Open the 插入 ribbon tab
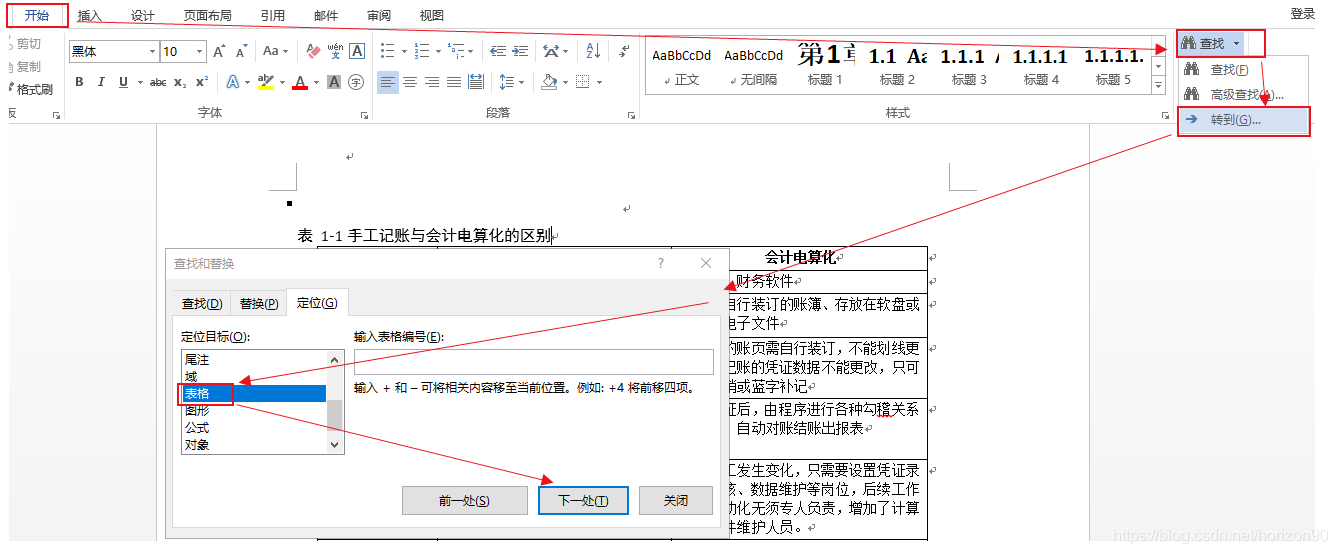Image resolution: width=1338 pixels, height=554 pixels. point(90,15)
